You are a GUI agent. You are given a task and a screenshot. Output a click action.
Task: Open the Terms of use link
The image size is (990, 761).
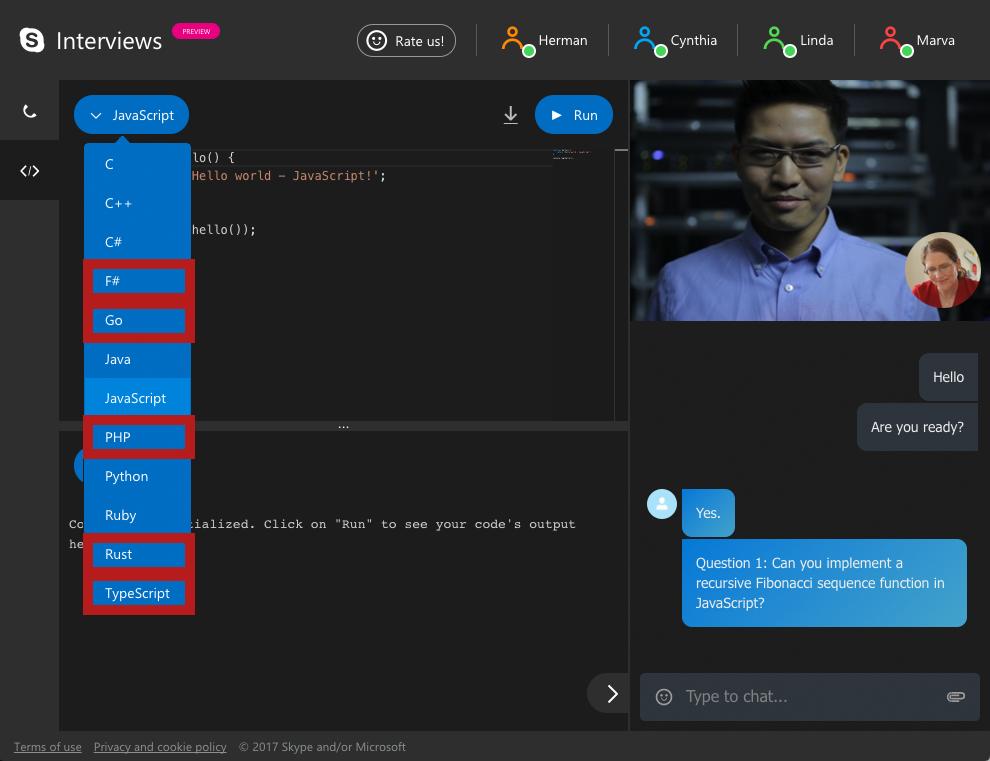pyautogui.click(x=47, y=747)
